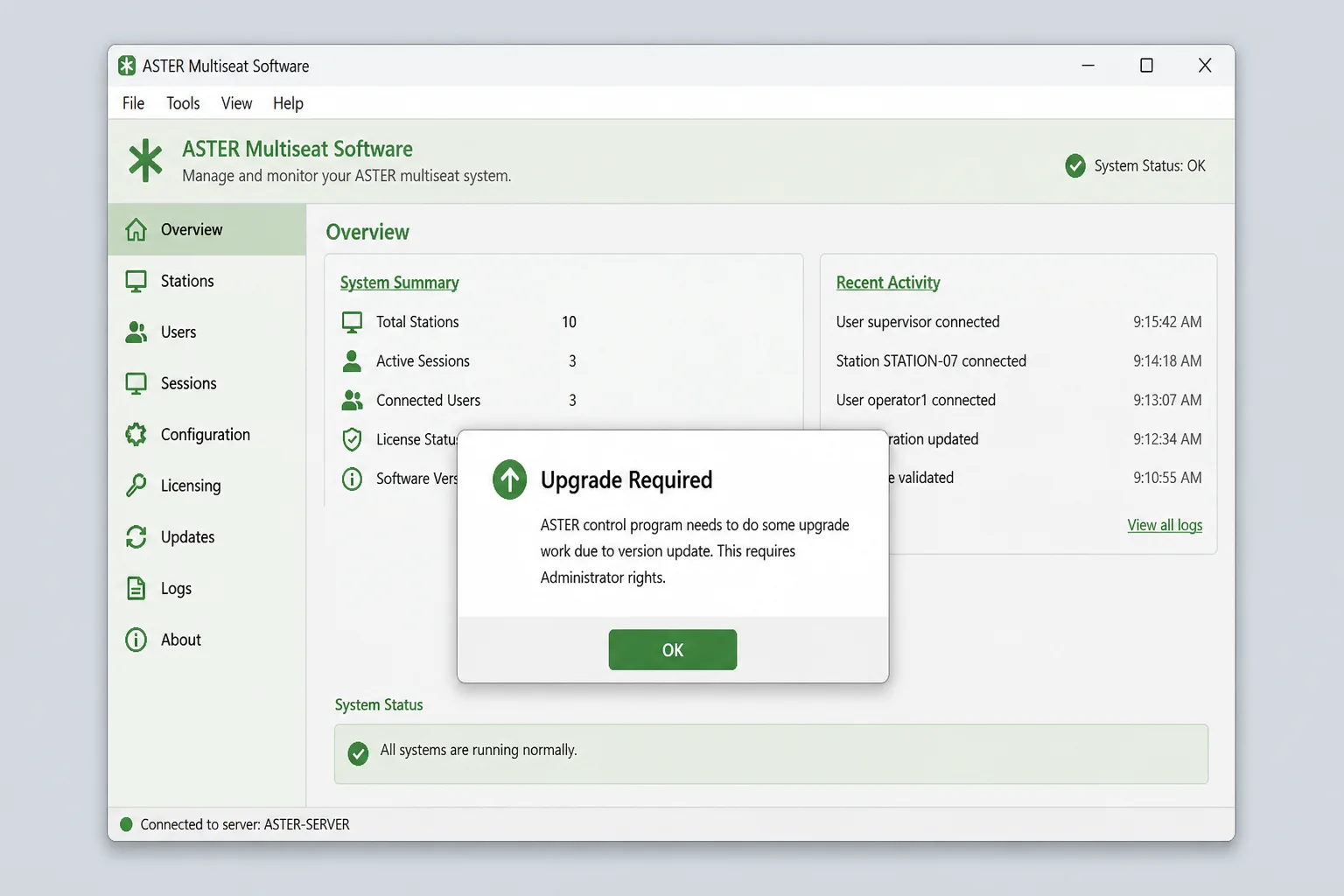Click the Stations monitor icon in sidebar
Screen dimensions: 1344x896
[x=136, y=281]
